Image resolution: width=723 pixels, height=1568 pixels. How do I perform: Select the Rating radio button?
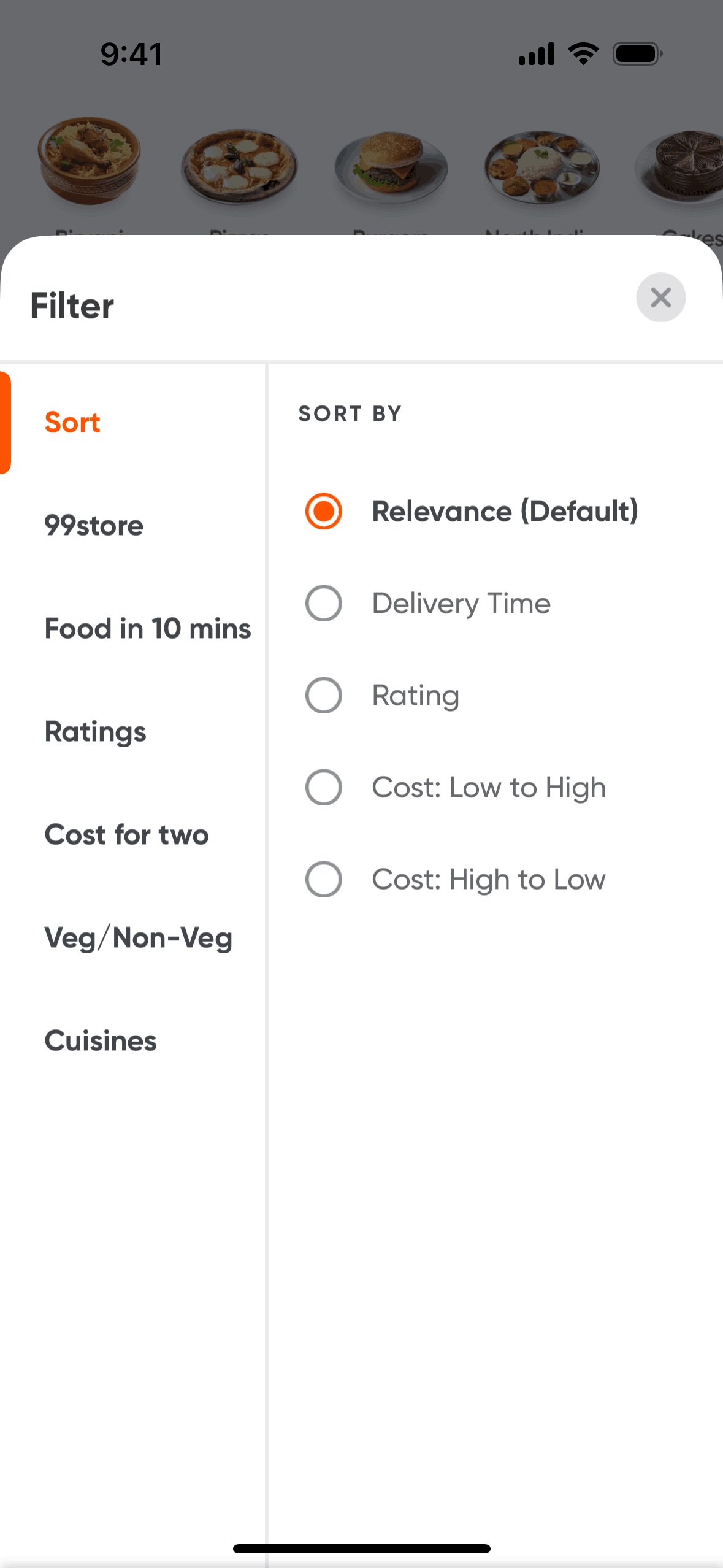[324, 695]
